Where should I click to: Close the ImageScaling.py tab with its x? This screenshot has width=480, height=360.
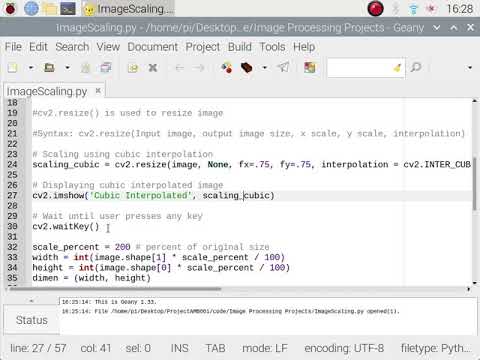point(98,90)
